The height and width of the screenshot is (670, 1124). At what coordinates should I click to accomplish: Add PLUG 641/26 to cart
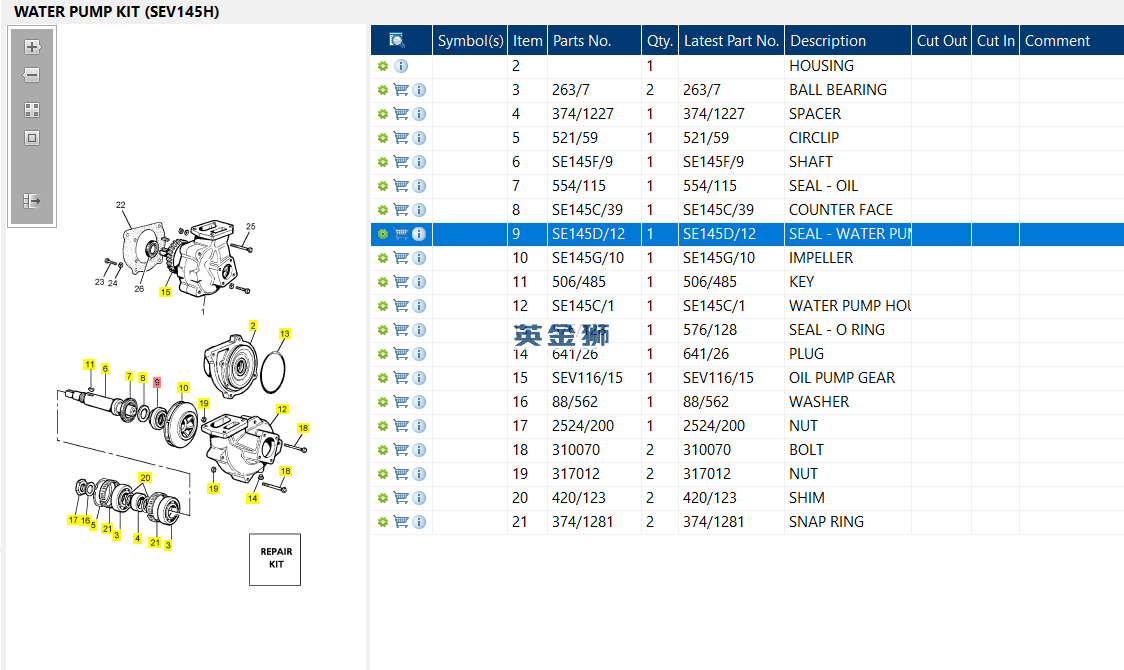point(401,354)
